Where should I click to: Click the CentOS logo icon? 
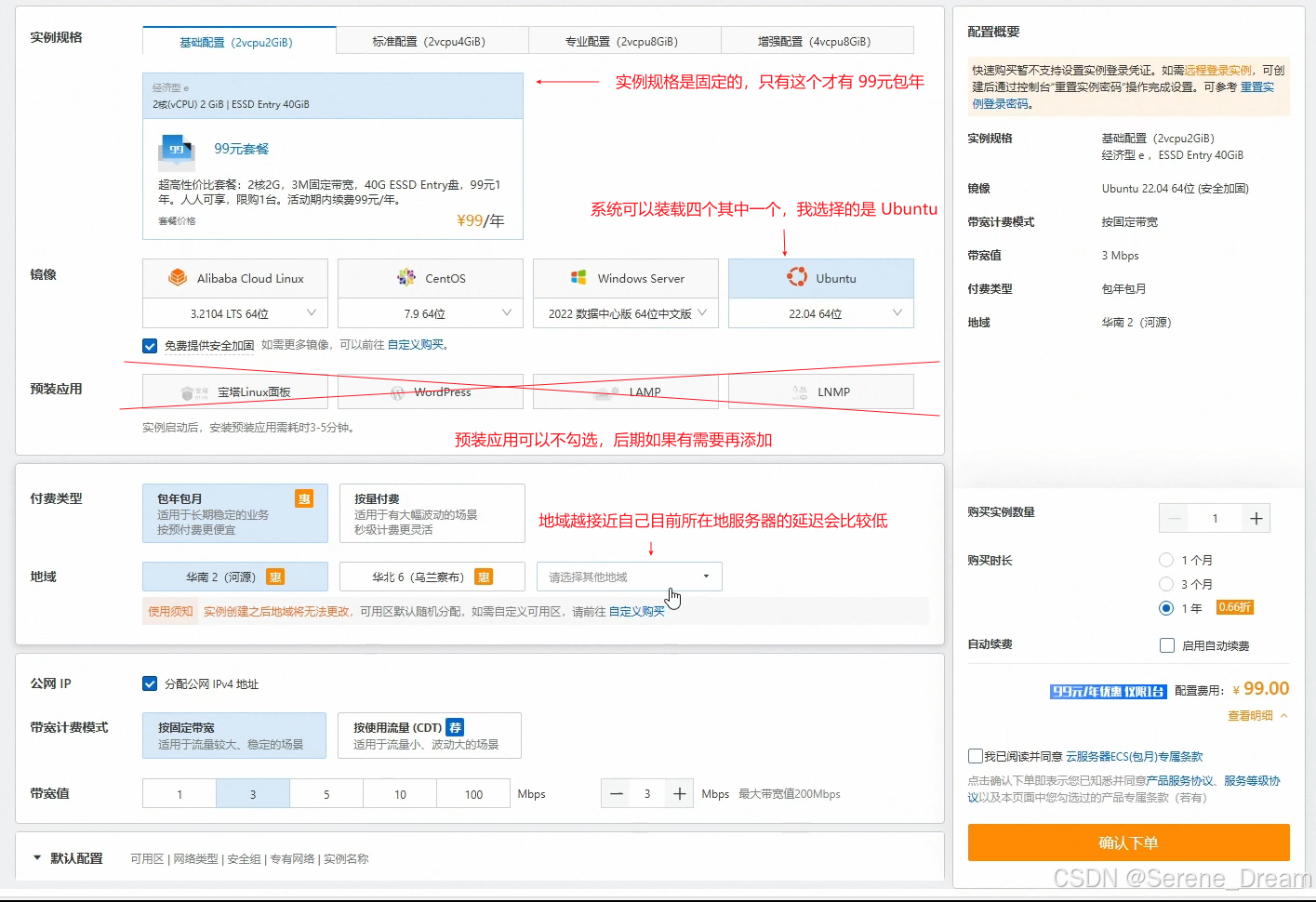pos(406,277)
